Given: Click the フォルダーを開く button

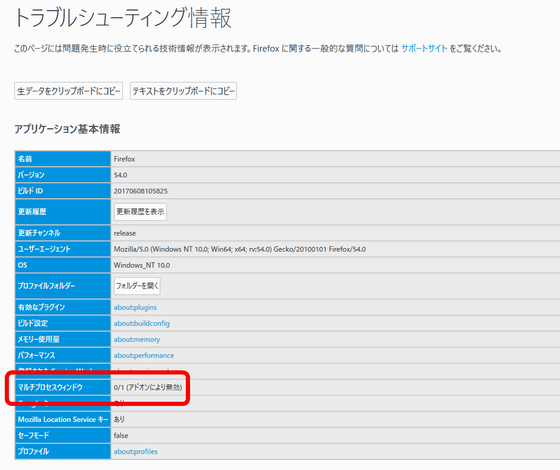Looking at the screenshot, I should [137, 286].
